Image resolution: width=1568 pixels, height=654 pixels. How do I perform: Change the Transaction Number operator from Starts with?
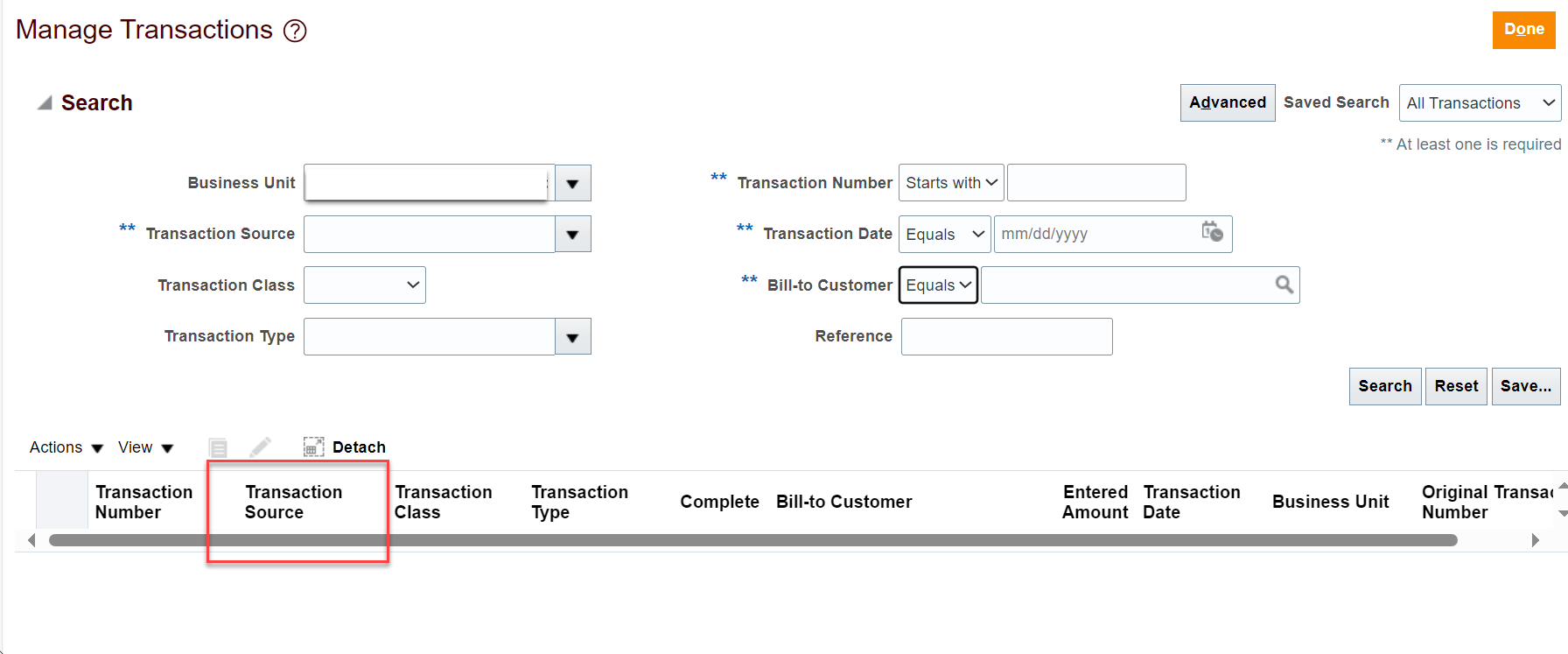click(951, 182)
